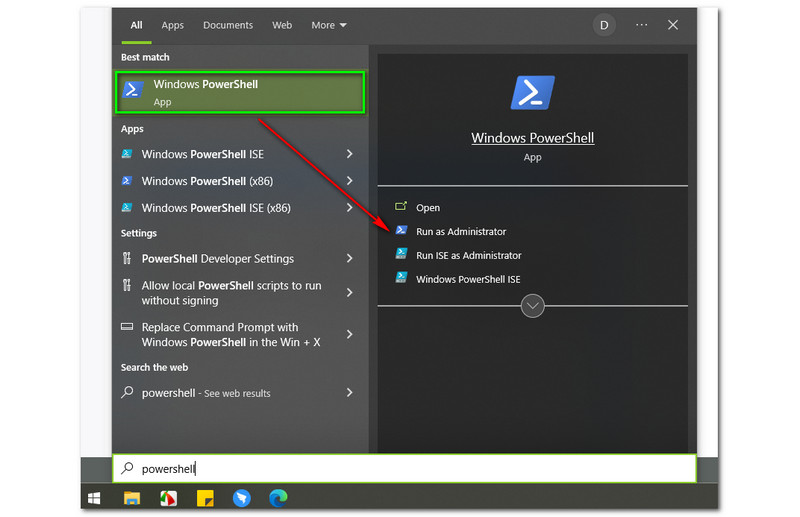The width and height of the screenshot is (800, 517).
Task: Click the large Windows PowerShell logo icon
Action: (x=532, y=92)
